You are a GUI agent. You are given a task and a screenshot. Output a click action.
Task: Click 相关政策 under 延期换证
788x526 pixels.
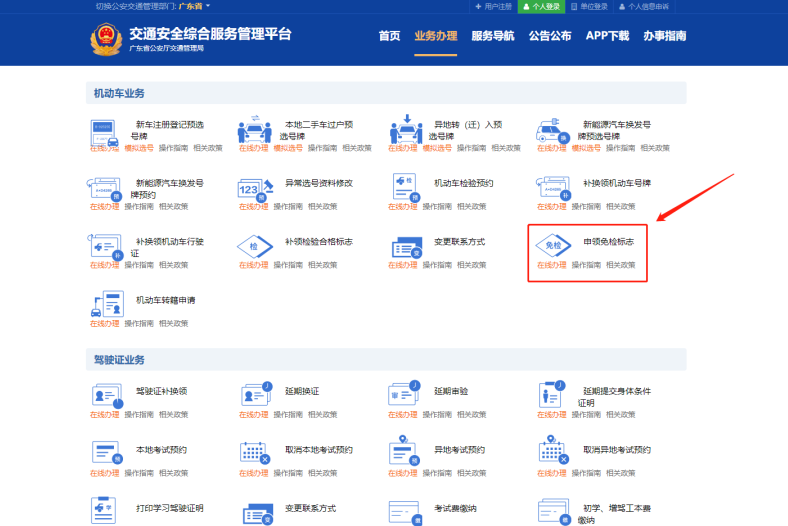(x=323, y=414)
